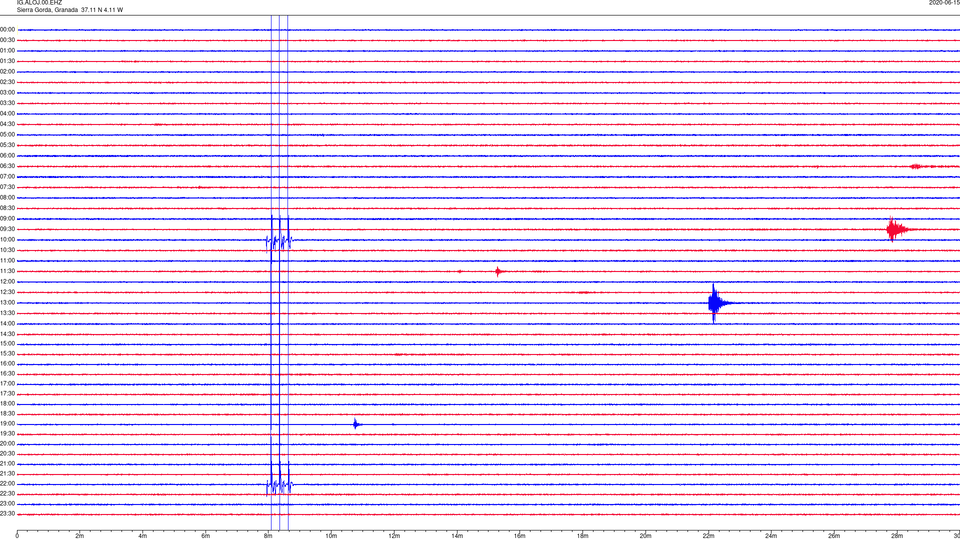The width and height of the screenshot is (960, 540).
Task: Select the 03:00 trace time label
Action: coord(7,92)
